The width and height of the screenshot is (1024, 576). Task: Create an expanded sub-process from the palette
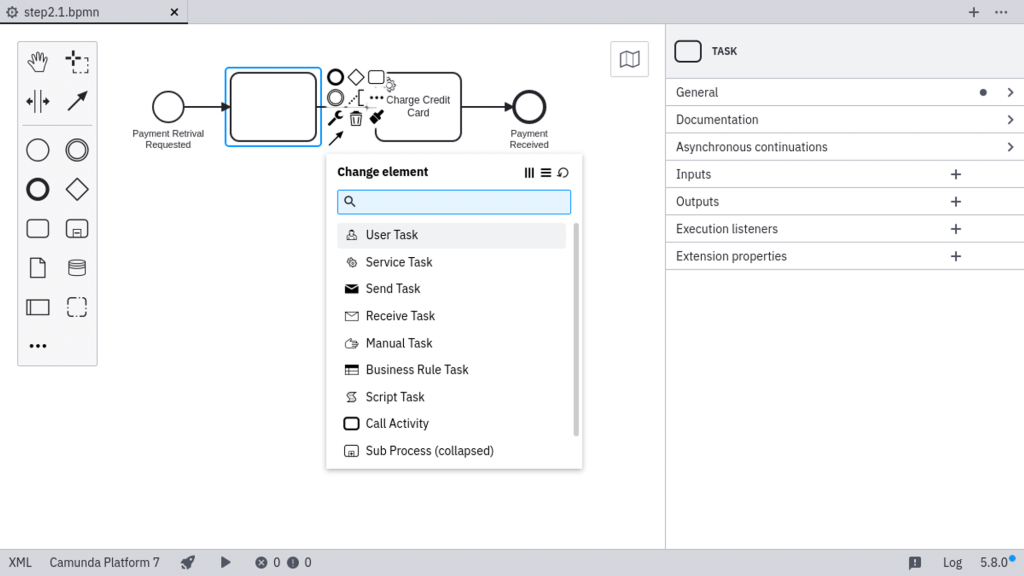[77, 229]
